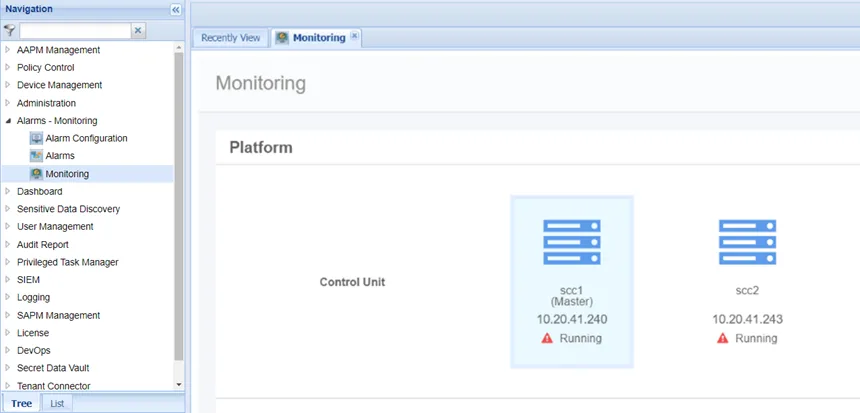Select the scc1 server icon
This screenshot has width=860, height=413.
(x=572, y=242)
